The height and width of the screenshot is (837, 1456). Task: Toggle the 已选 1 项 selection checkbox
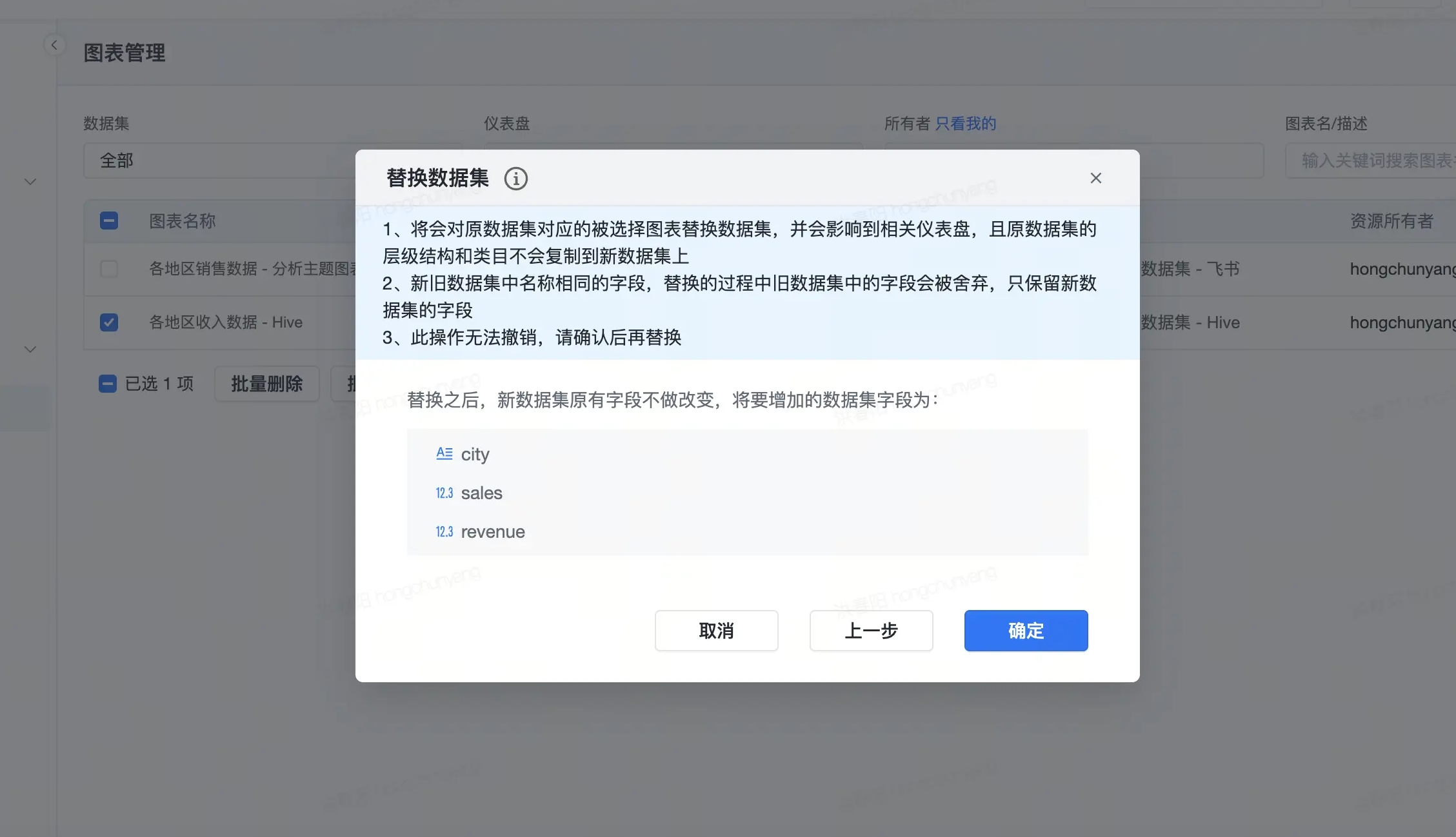click(x=107, y=384)
